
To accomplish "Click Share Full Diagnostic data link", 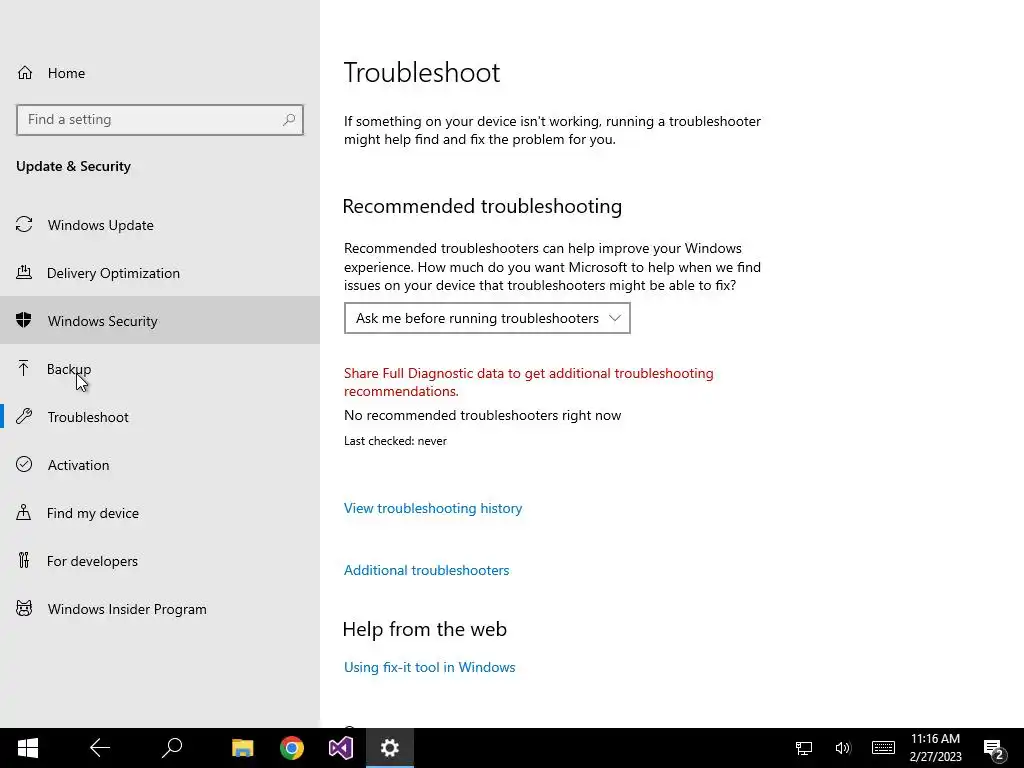I will [528, 382].
